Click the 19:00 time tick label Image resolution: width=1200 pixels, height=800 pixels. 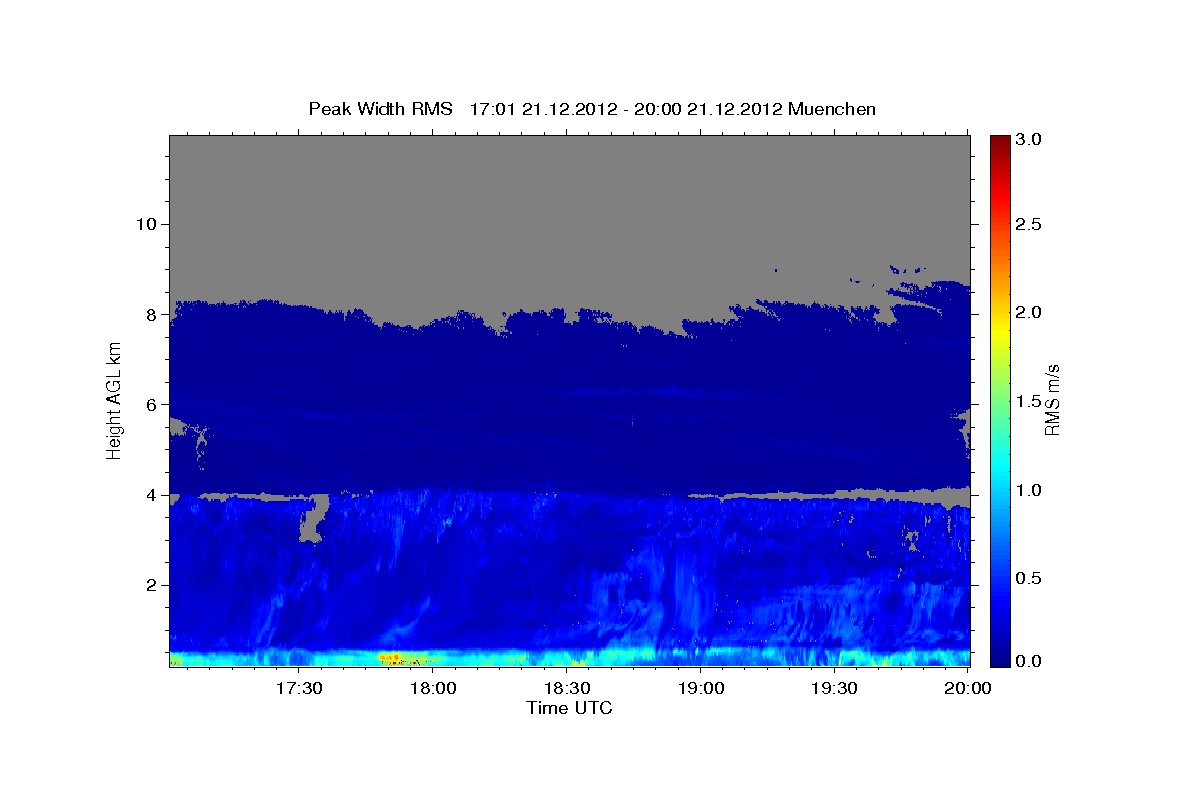(x=701, y=688)
